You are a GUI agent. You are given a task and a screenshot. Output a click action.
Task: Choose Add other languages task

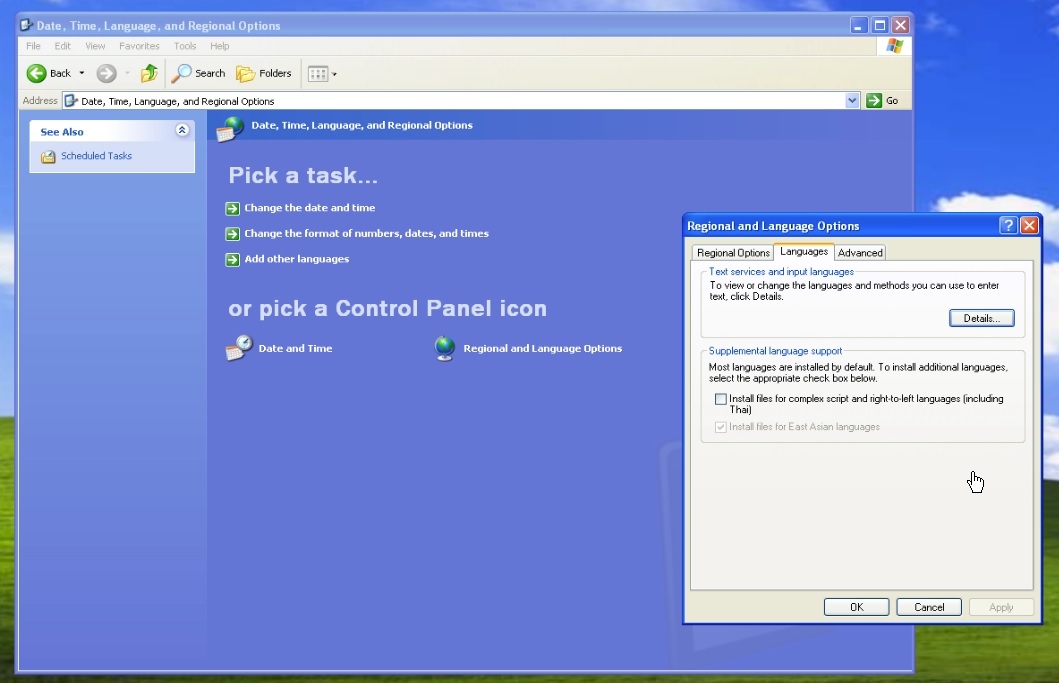pyautogui.click(x=296, y=259)
